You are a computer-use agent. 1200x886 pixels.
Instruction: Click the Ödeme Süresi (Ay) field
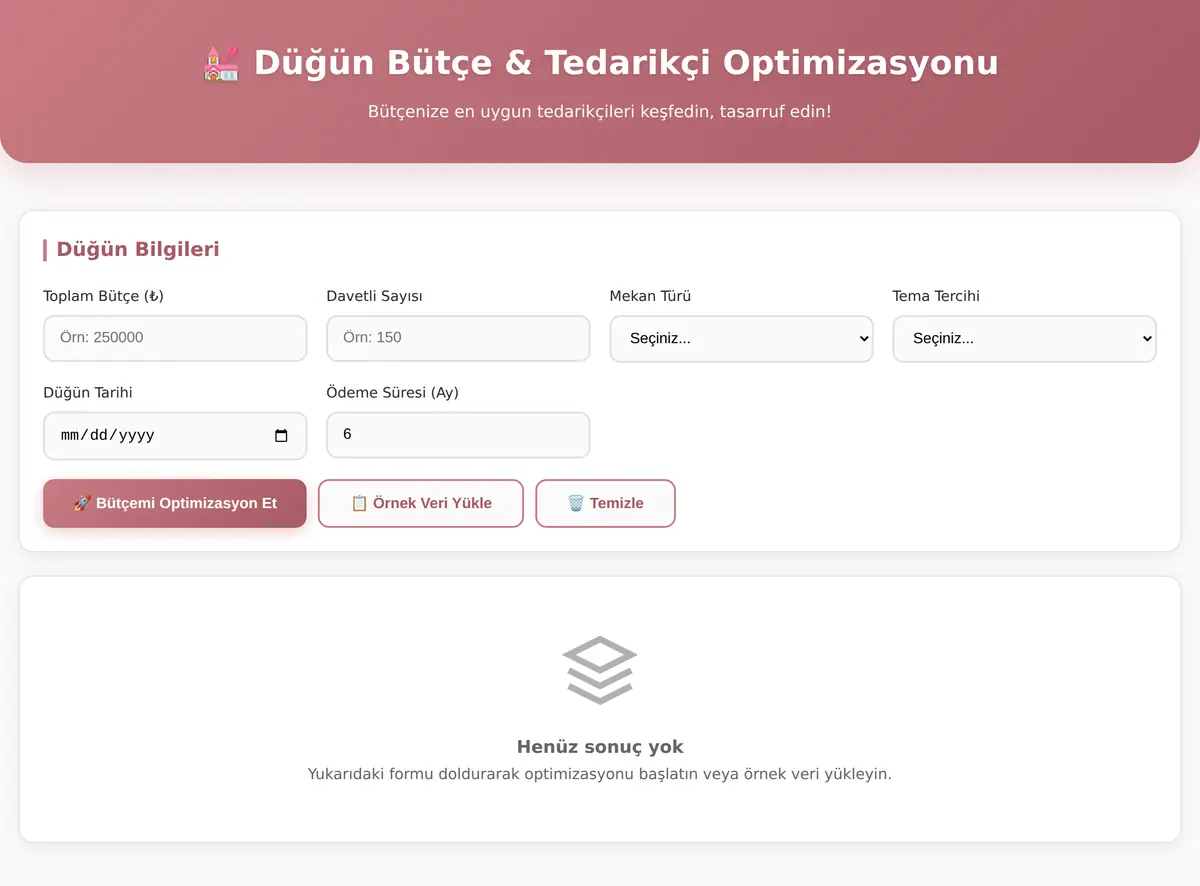[x=458, y=435]
